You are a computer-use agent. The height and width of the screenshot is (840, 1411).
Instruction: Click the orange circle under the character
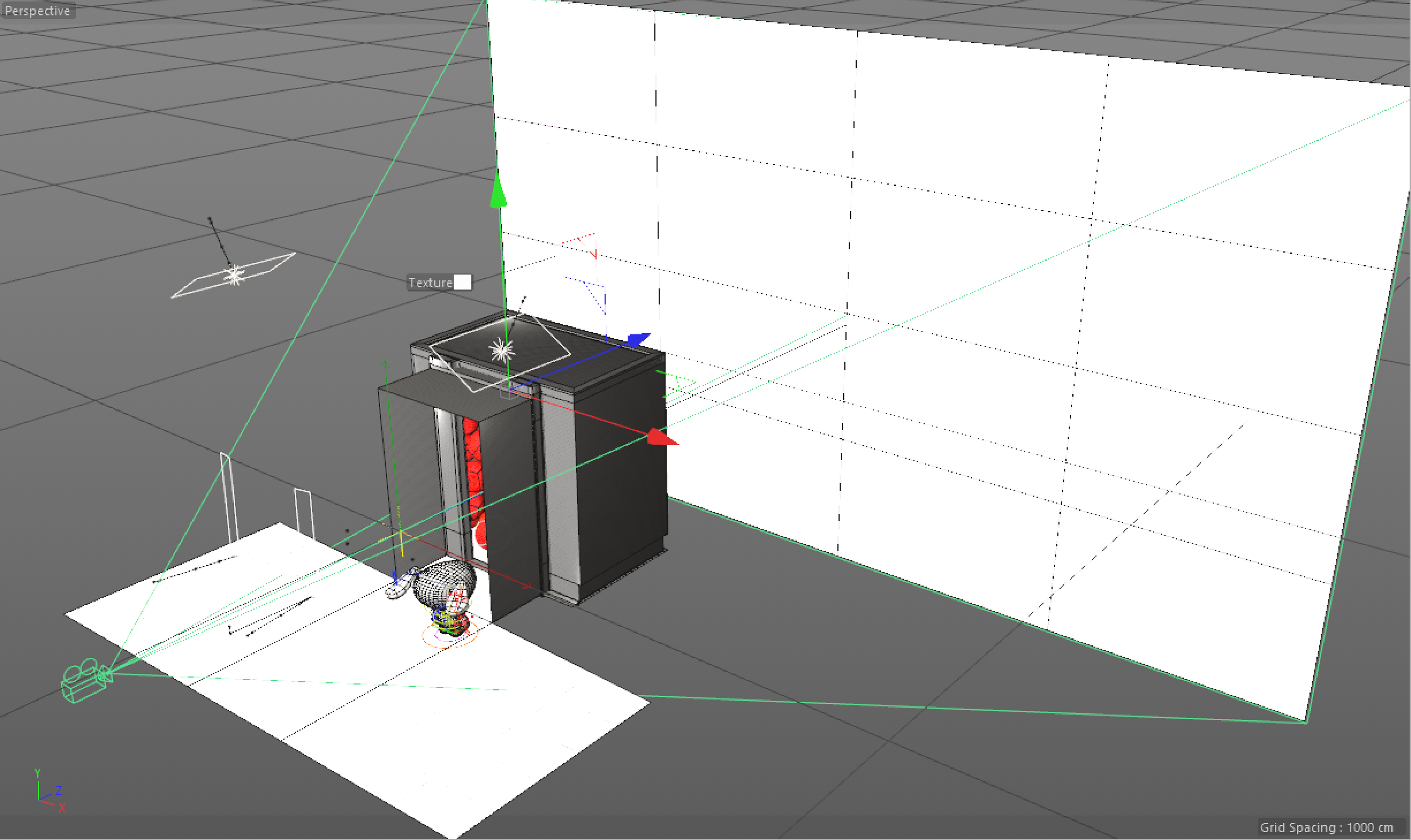click(x=450, y=635)
